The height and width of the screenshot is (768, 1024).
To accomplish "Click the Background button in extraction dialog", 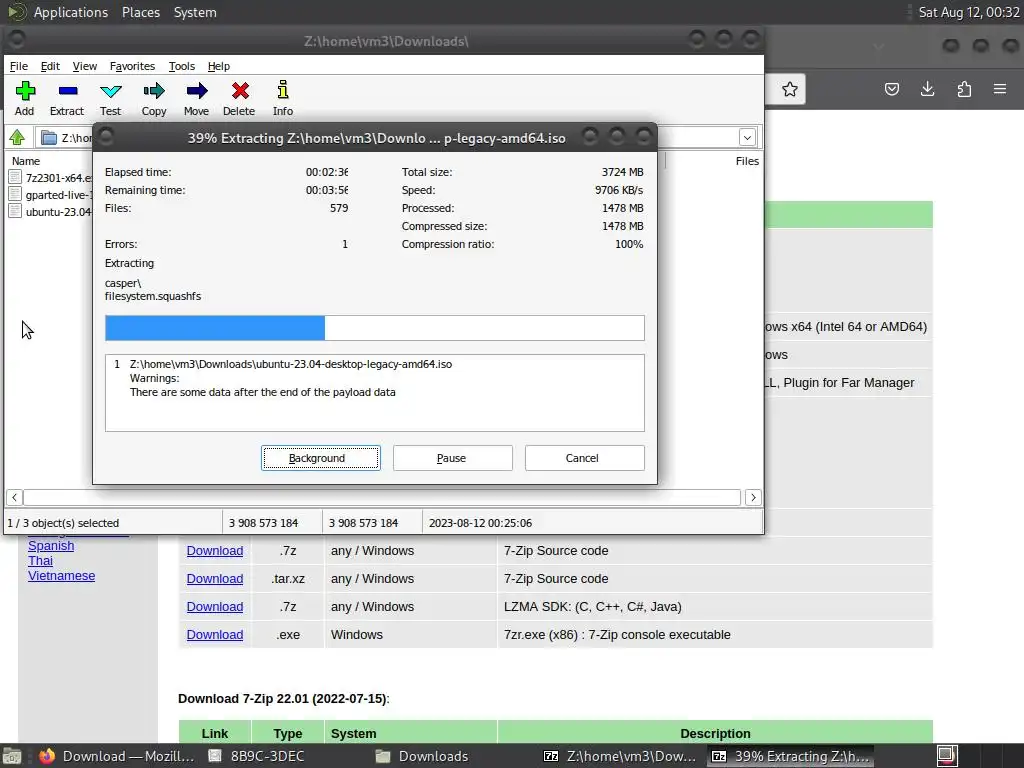I will [321, 458].
